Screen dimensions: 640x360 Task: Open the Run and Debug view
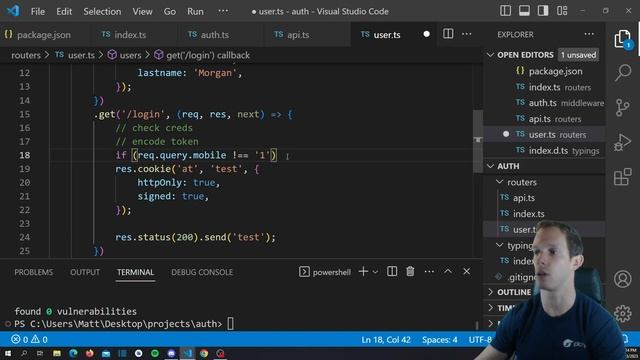622,143
